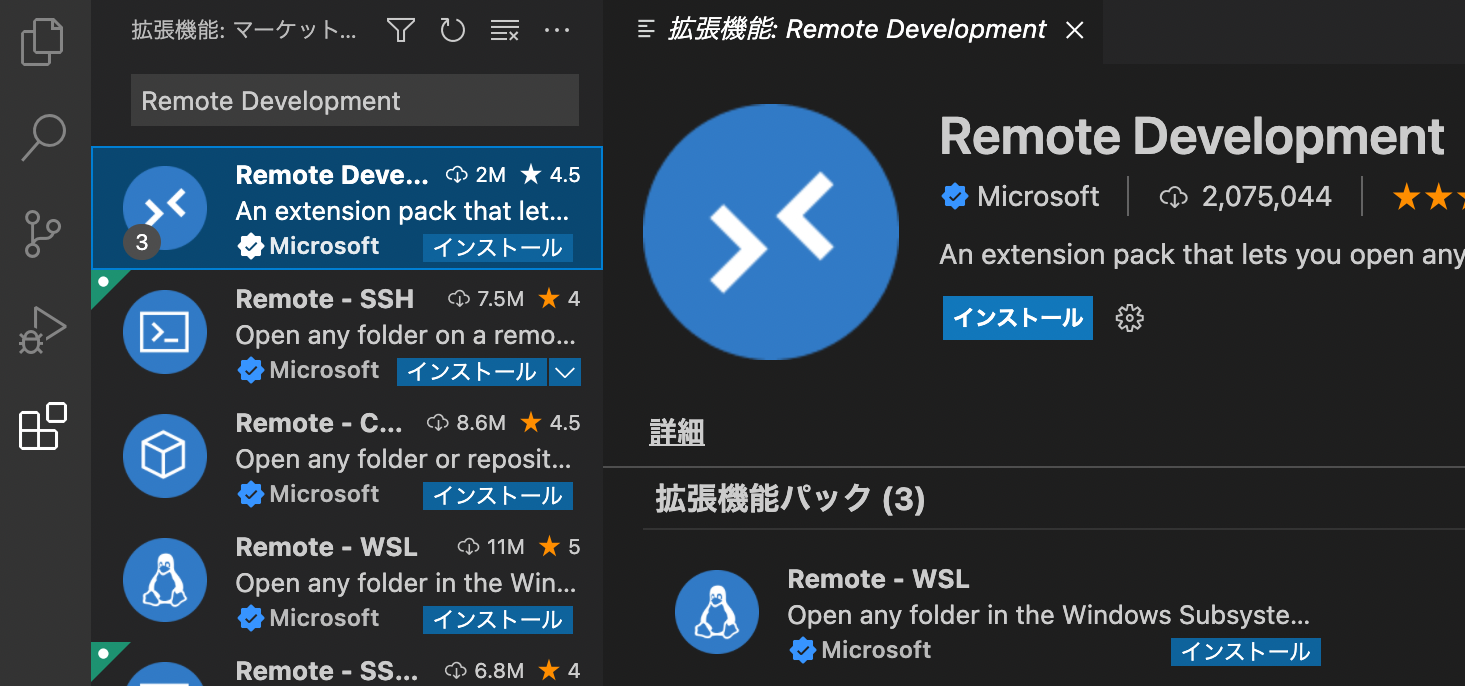Click the Microsoft publisher link in details

click(x=1038, y=197)
